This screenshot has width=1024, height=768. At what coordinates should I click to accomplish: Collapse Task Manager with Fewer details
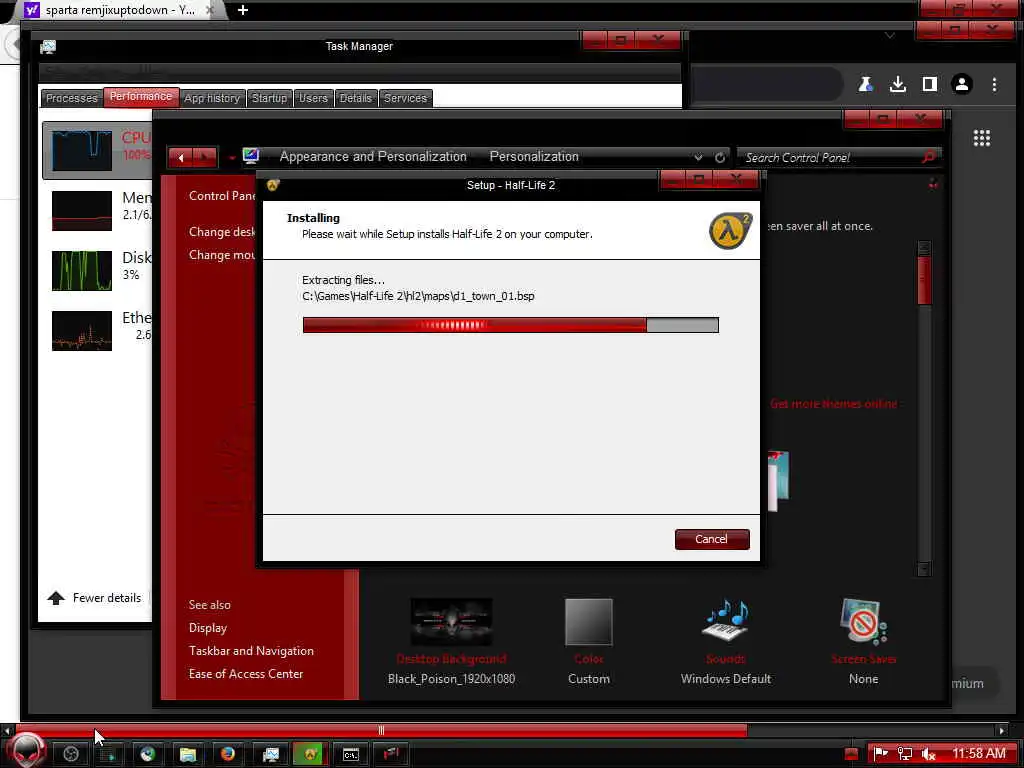click(x=94, y=598)
